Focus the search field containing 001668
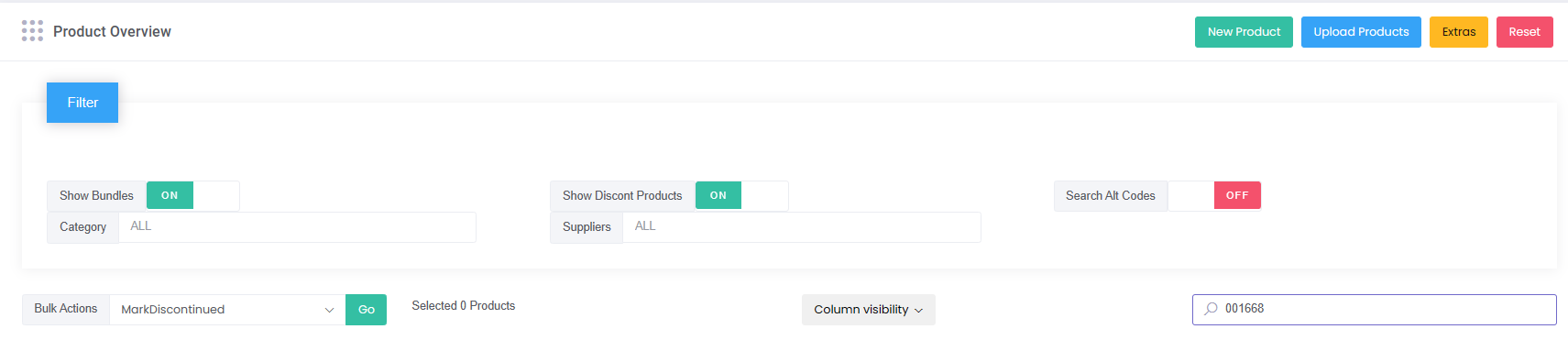 click(x=1375, y=310)
